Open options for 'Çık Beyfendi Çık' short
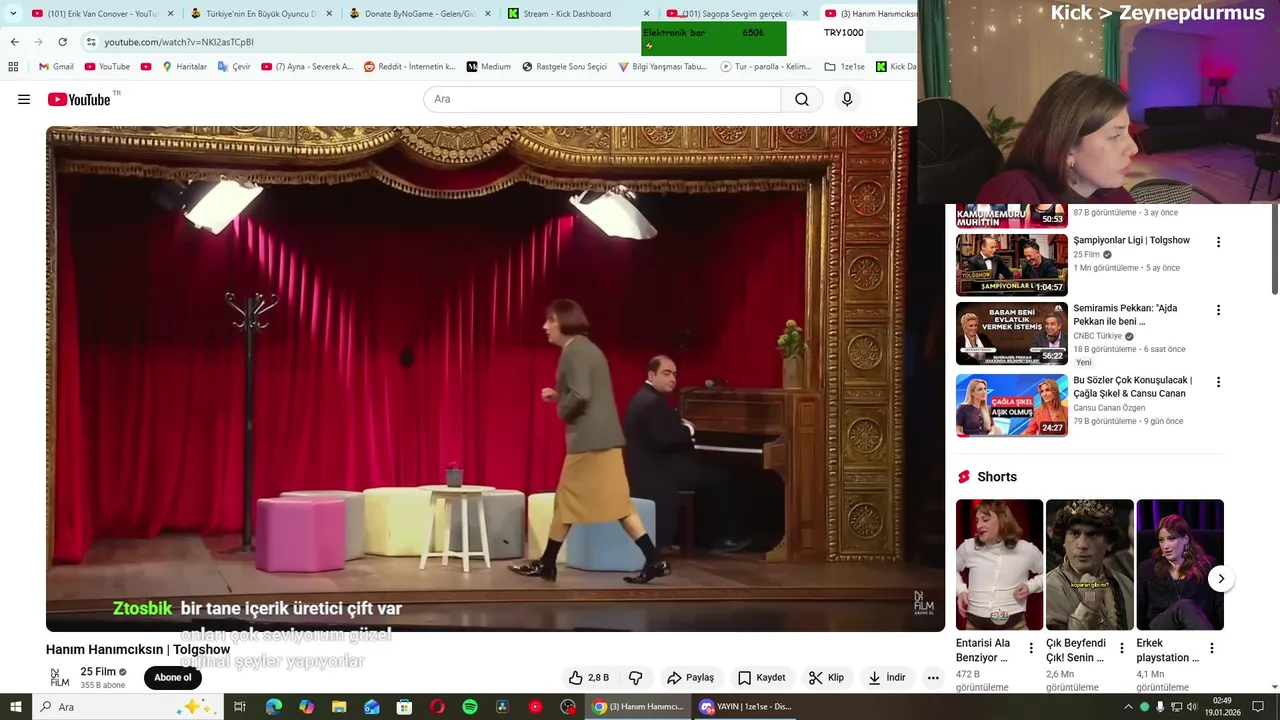The image size is (1280, 720). (x=1122, y=648)
